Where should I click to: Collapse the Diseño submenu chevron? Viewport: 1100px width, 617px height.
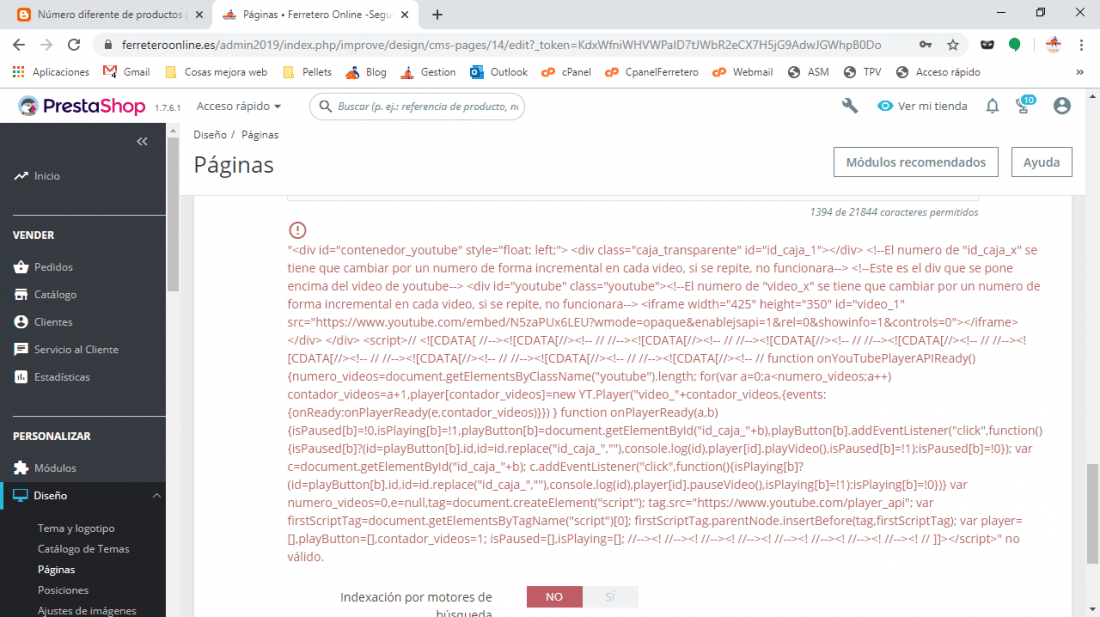coord(156,496)
